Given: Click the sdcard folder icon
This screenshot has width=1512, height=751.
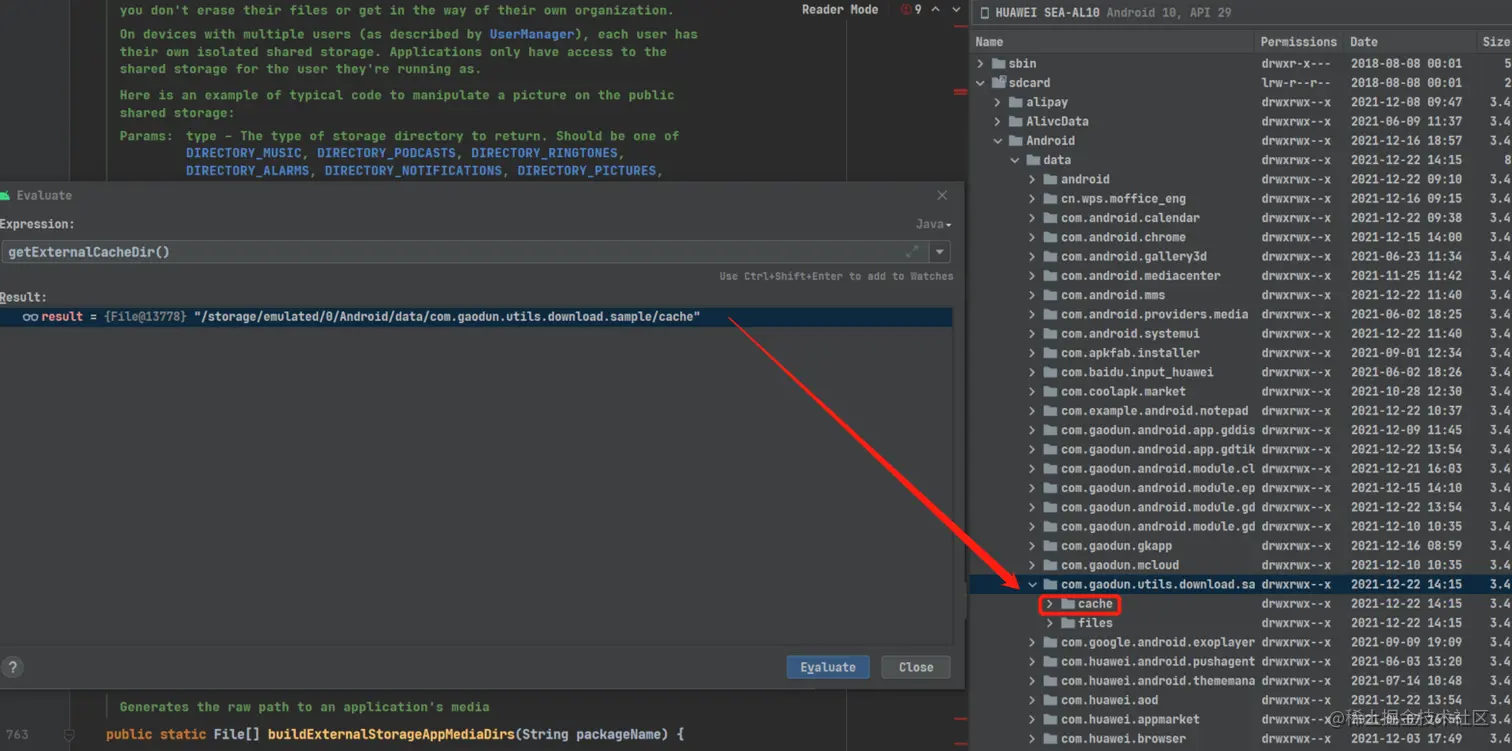Looking at the screenshot, I should click(x=999, y=83).
